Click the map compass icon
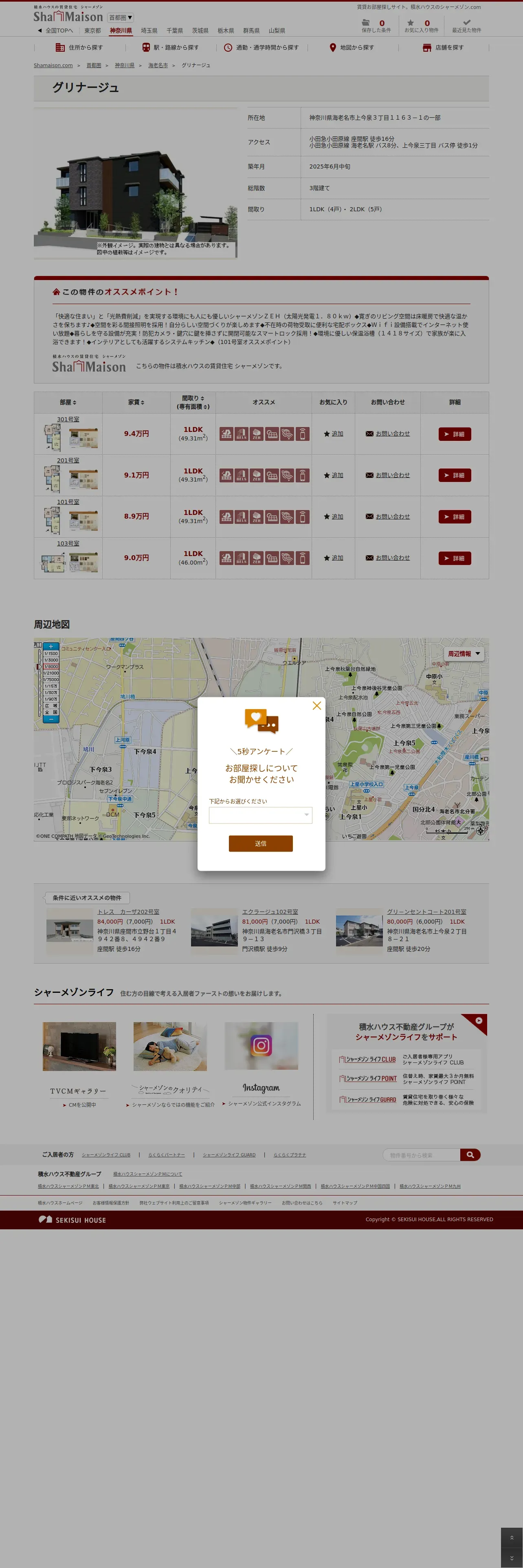523x1568 pixels. (480, 831)
